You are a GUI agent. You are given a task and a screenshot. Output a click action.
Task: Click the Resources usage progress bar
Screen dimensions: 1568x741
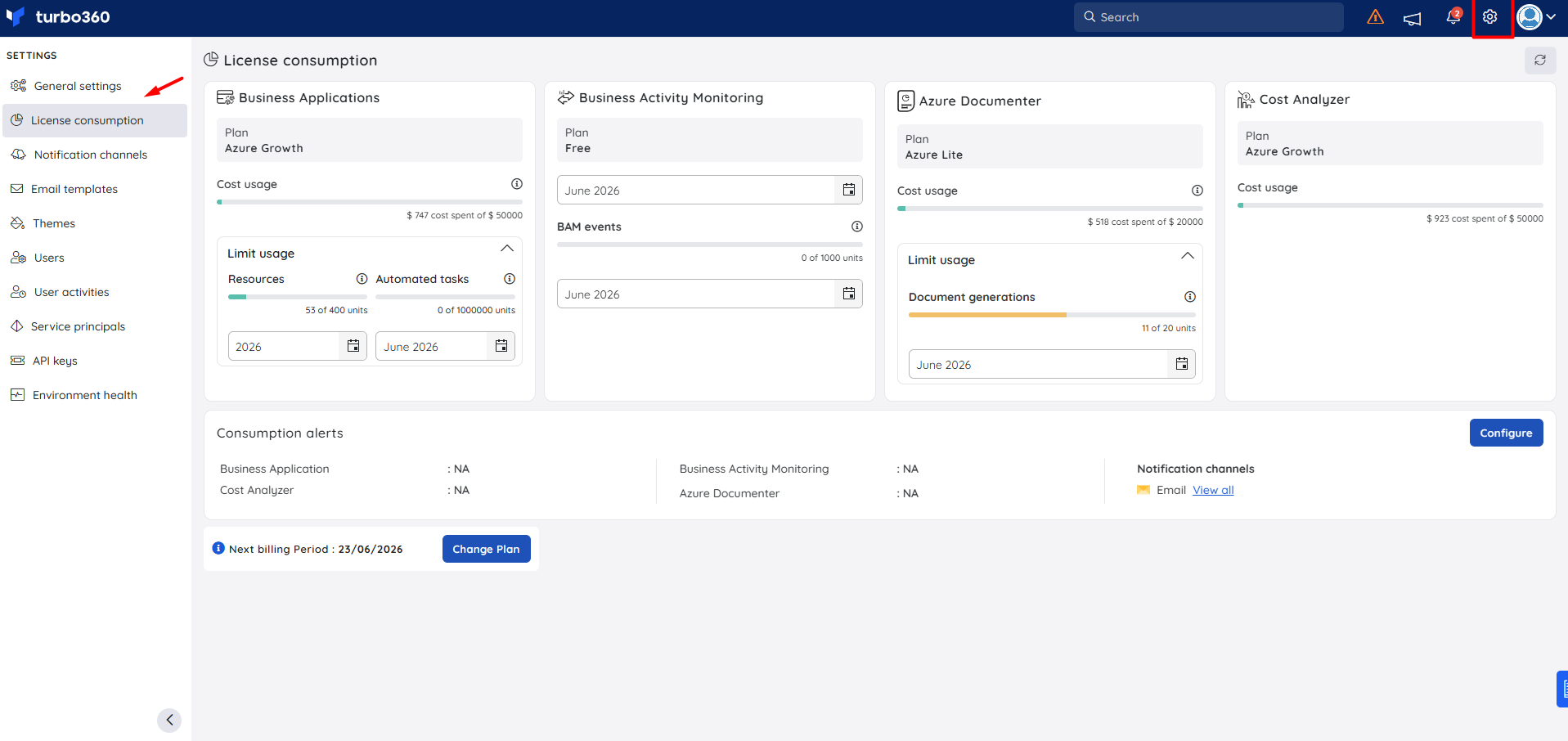coord(298,297)
